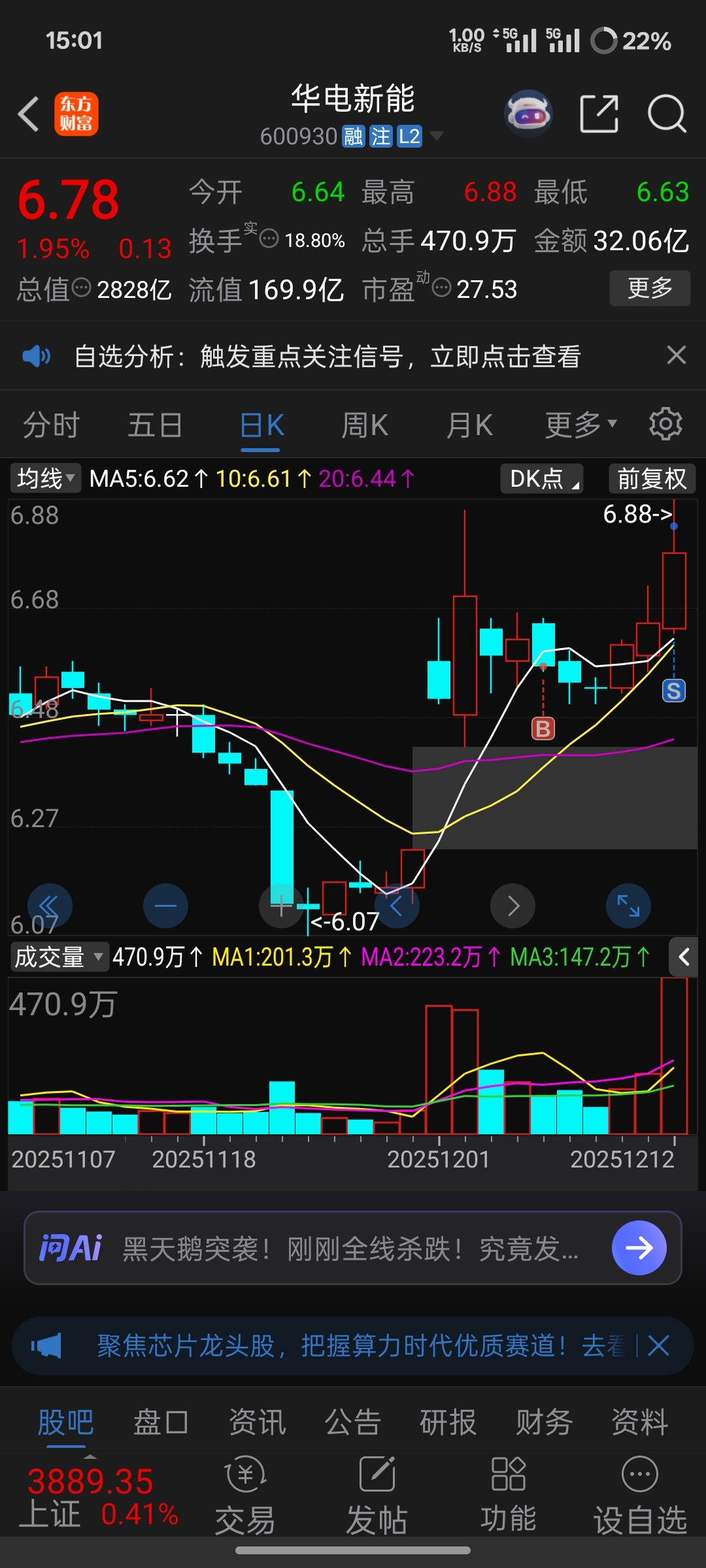Tap the L2 level badge

point(409,137)
